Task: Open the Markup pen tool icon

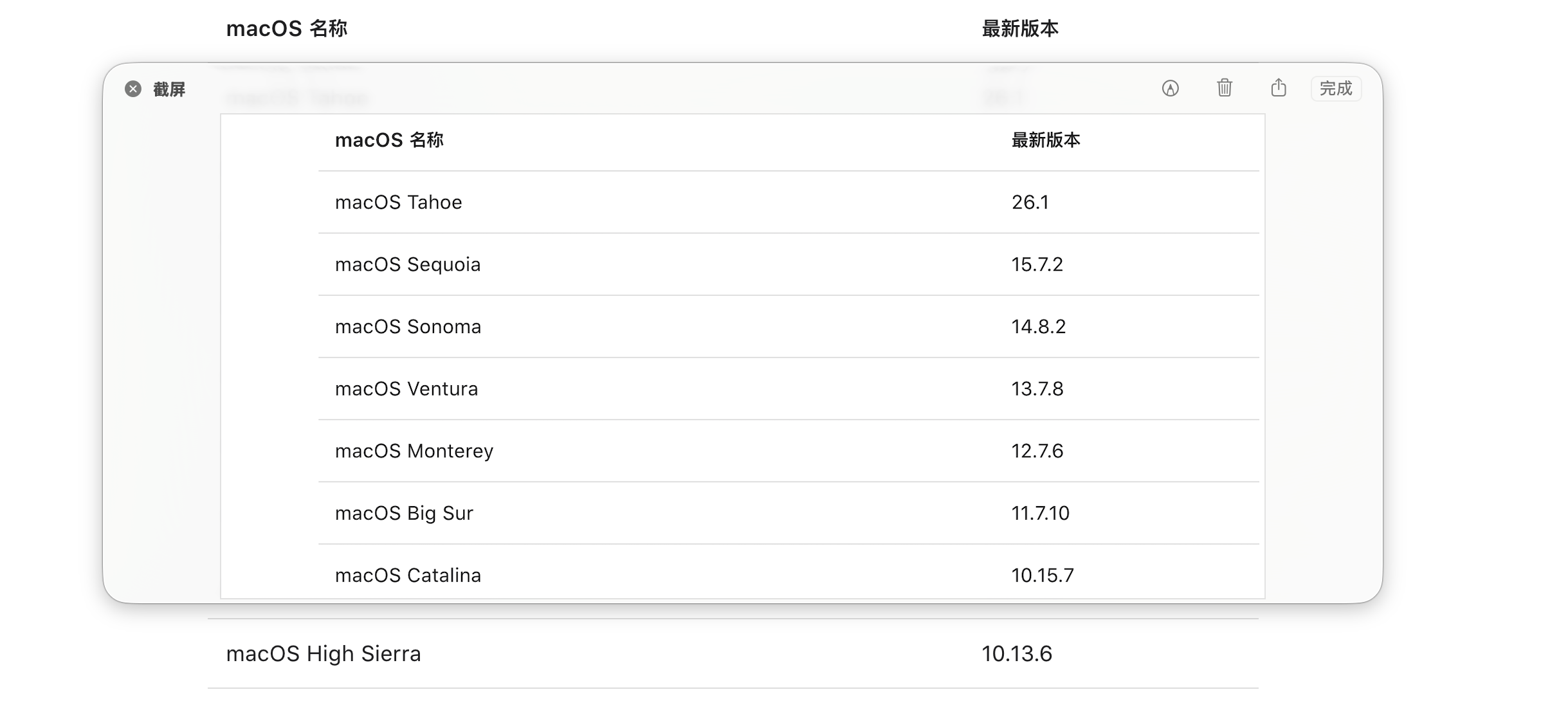Action: pyautogui.click(x=1170, y=88)
